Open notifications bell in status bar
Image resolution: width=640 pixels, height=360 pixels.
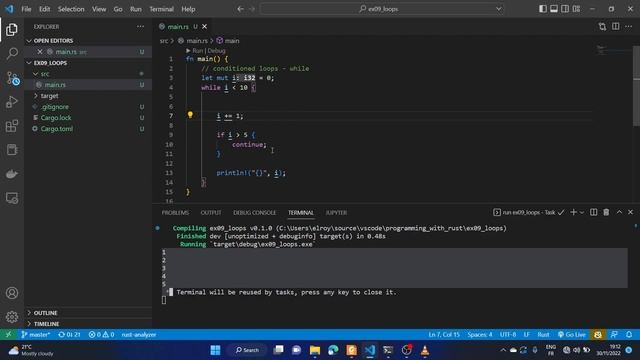point(629,335)
